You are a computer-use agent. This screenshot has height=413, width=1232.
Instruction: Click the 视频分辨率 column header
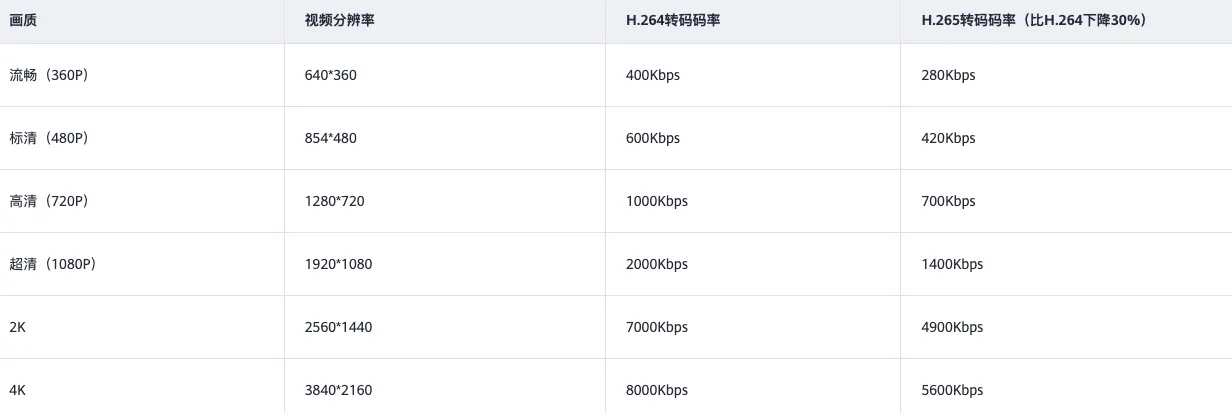pyautogui.click(x=337, y=20)
